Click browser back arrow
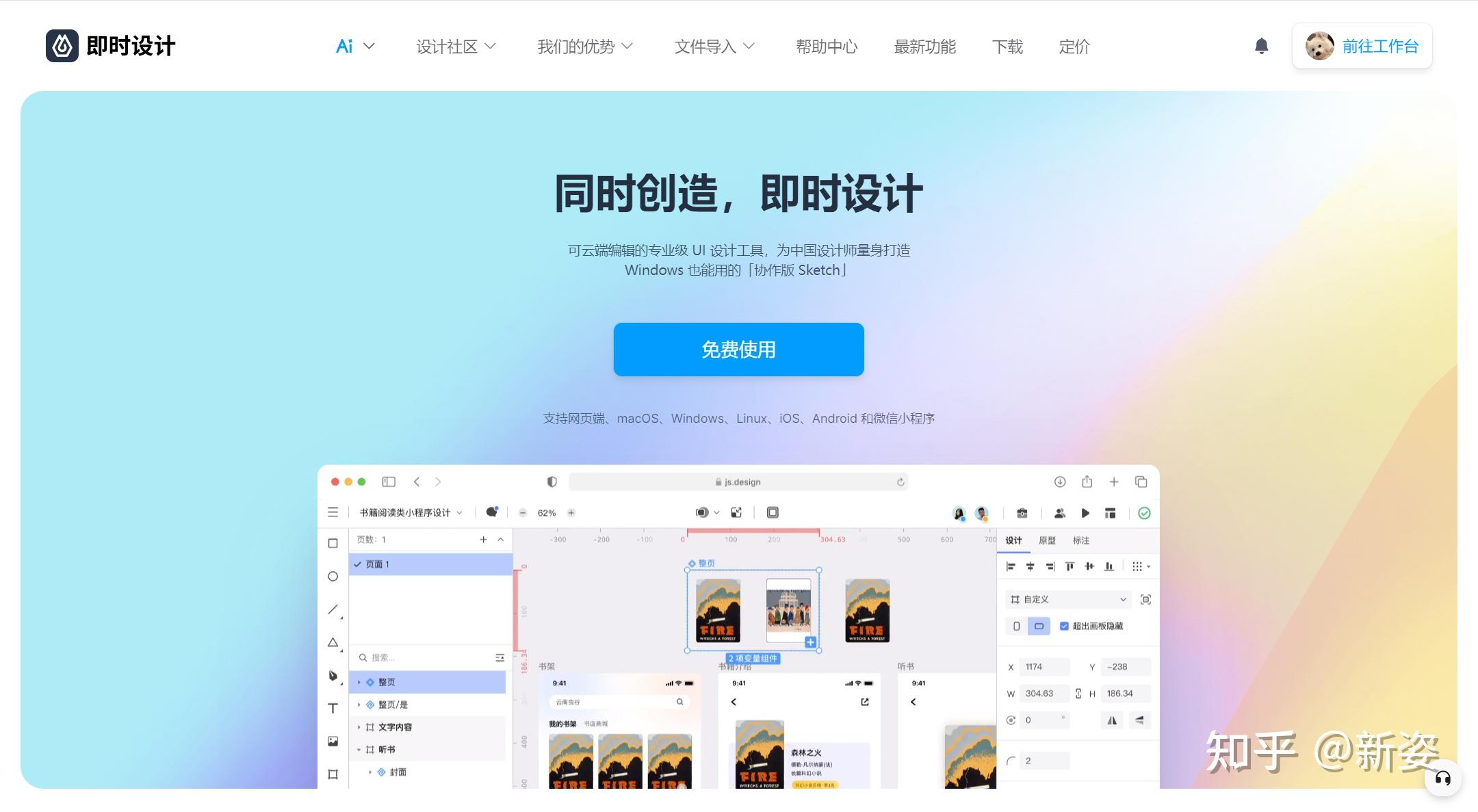The image size is (1478, 812). (x=417, y=482)
